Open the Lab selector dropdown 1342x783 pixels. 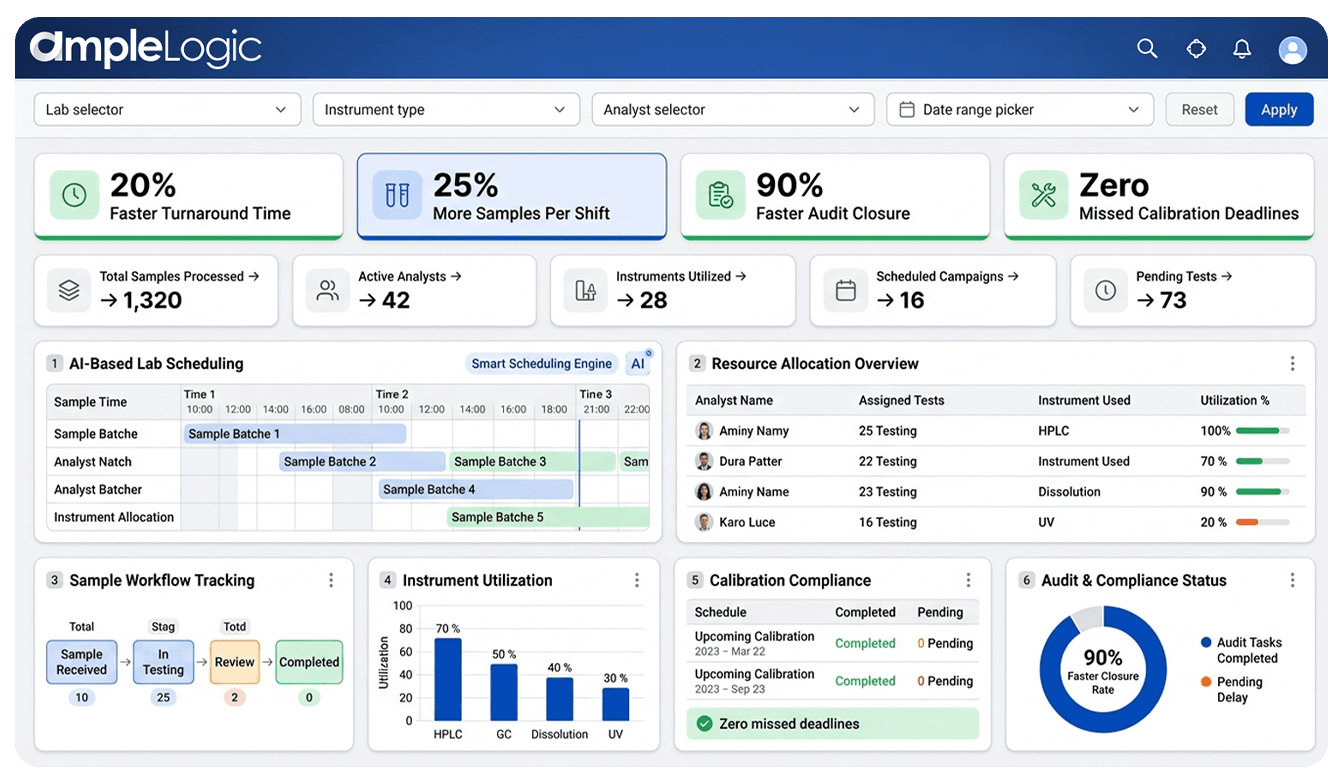tap(167, 110)
